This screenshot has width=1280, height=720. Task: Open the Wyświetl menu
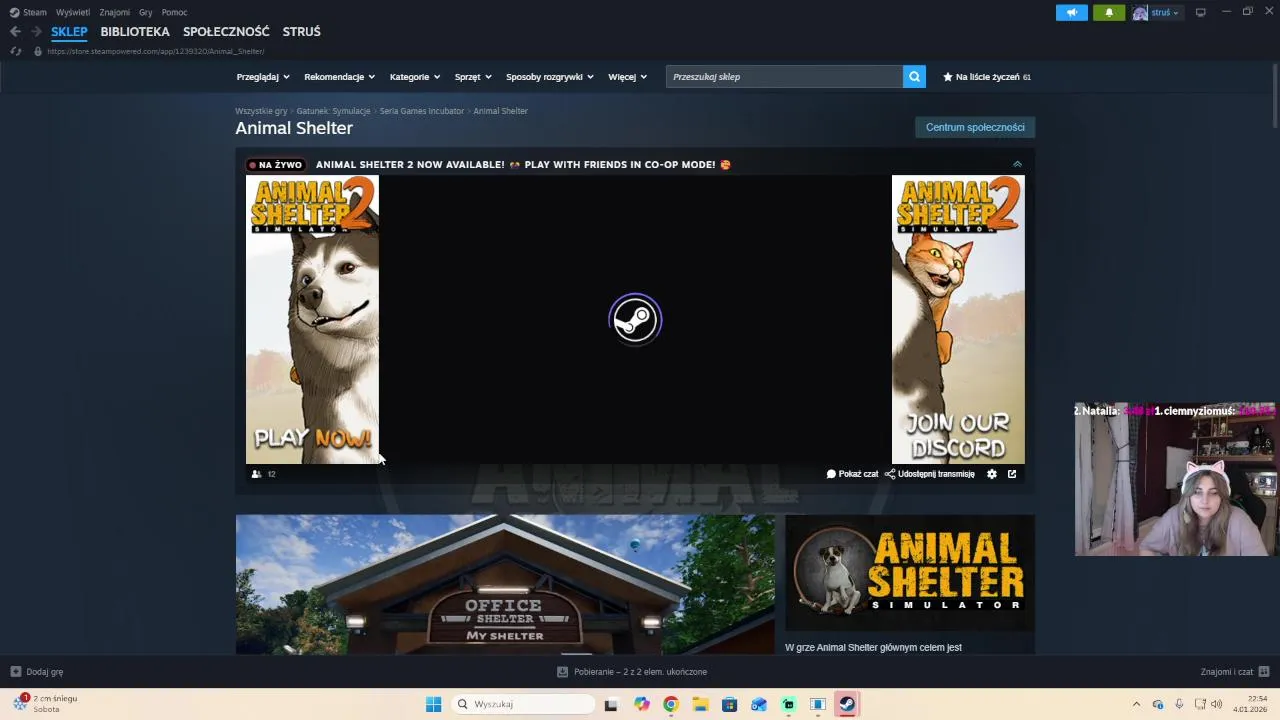[72, 13]
